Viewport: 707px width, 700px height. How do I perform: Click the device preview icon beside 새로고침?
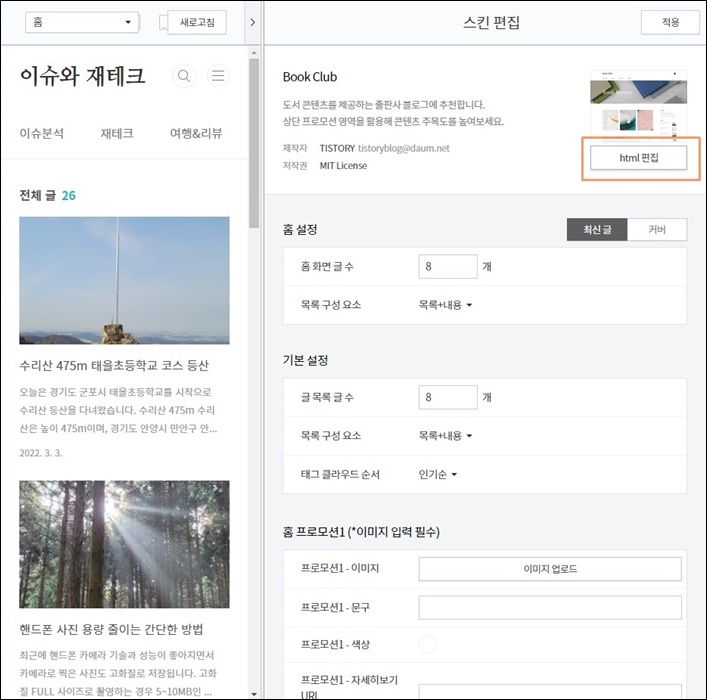[x=163, y=22]
